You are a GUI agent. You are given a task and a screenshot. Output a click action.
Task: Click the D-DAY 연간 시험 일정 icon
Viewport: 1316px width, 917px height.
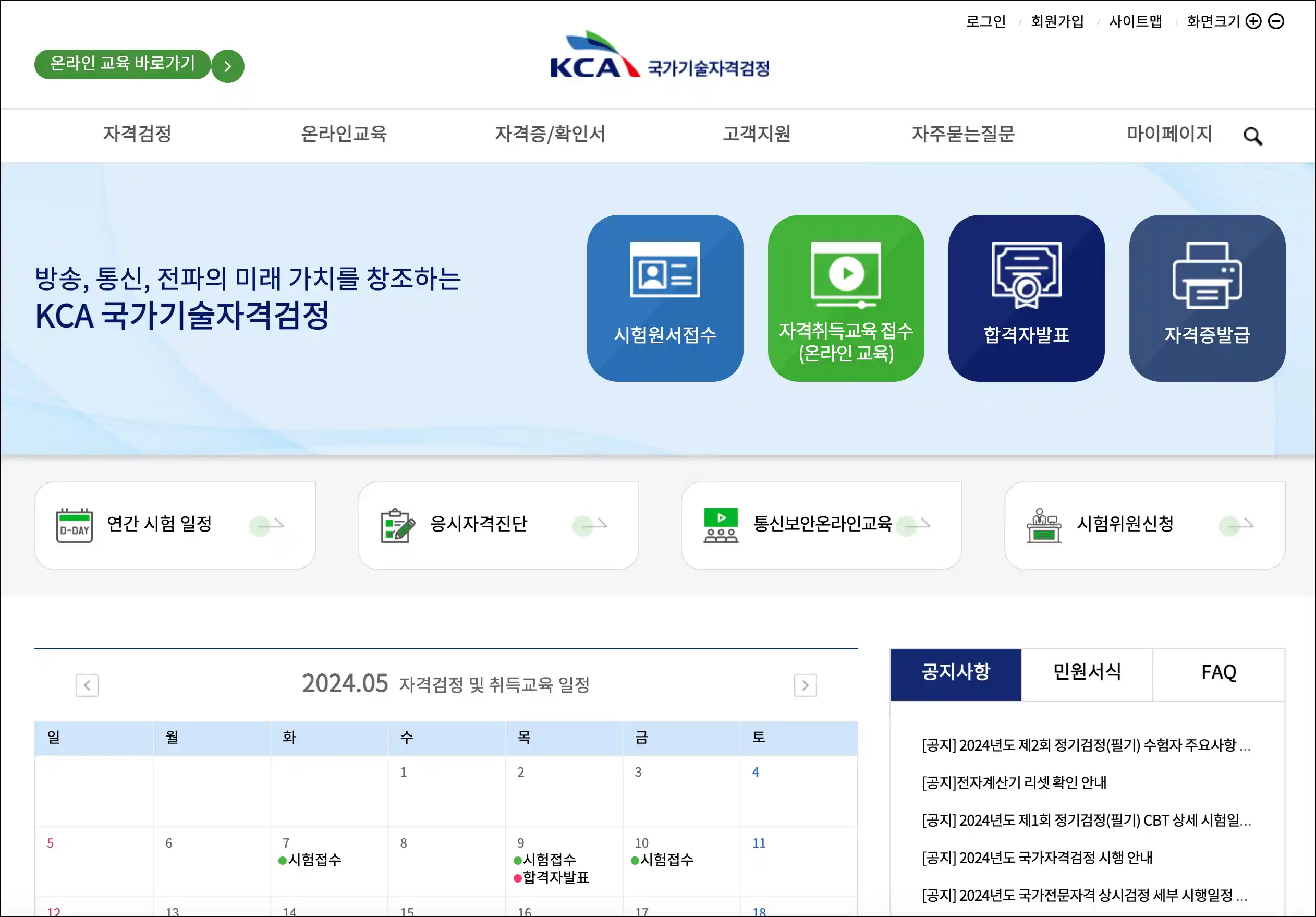[75, 525]
